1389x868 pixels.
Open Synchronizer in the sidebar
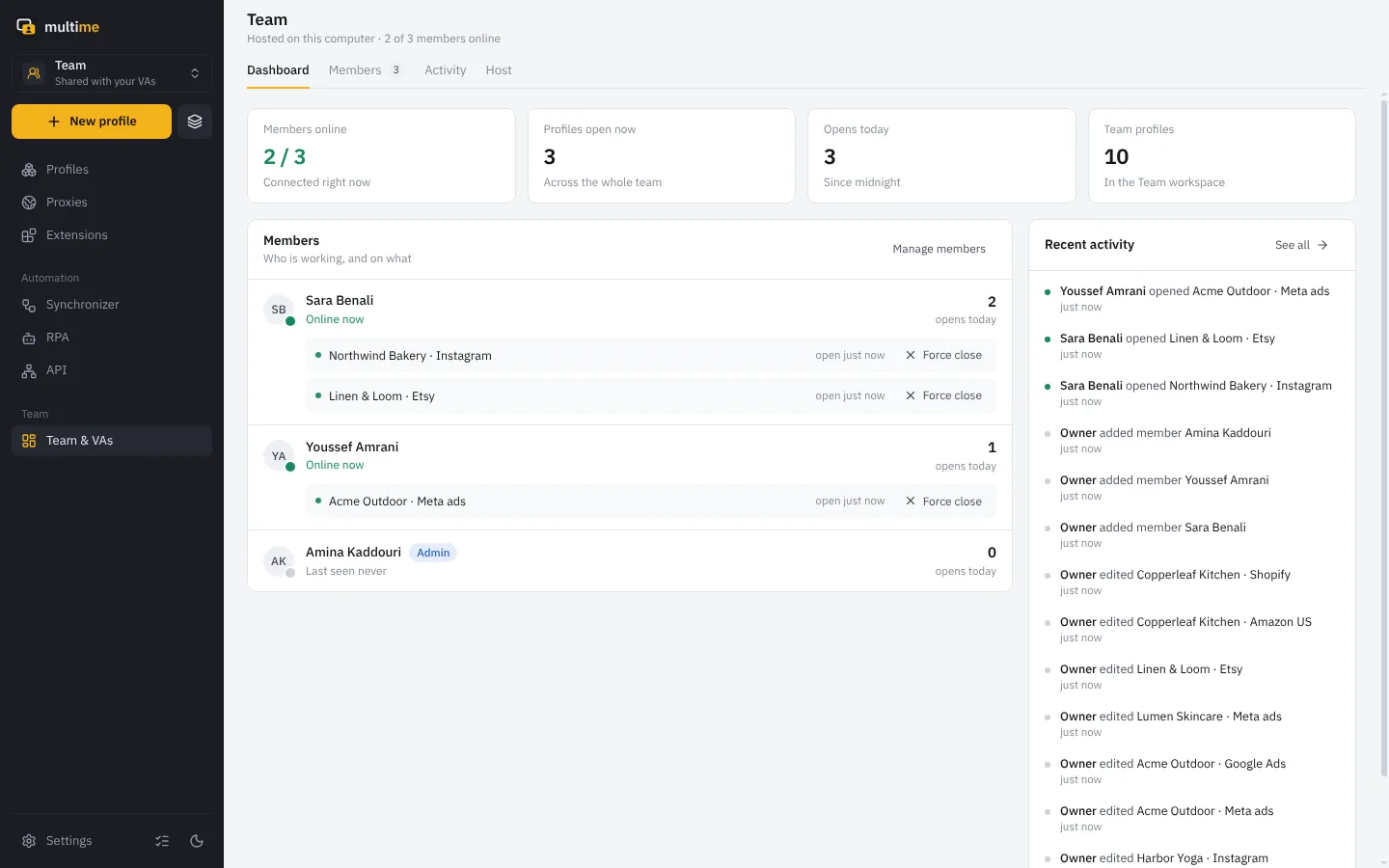point(112,305)
